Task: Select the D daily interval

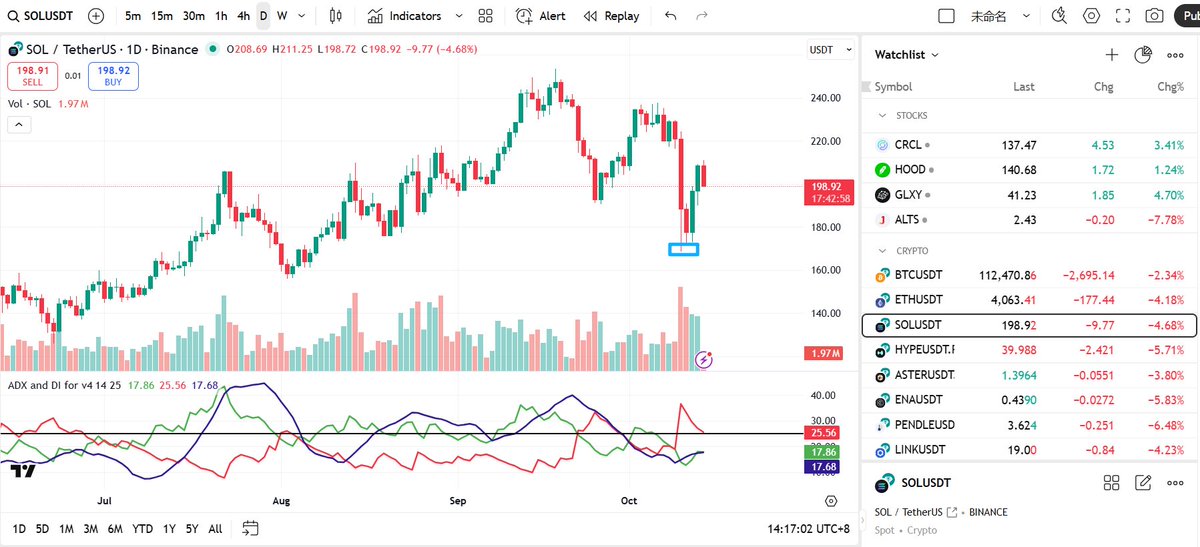Action: coord(263,16)
